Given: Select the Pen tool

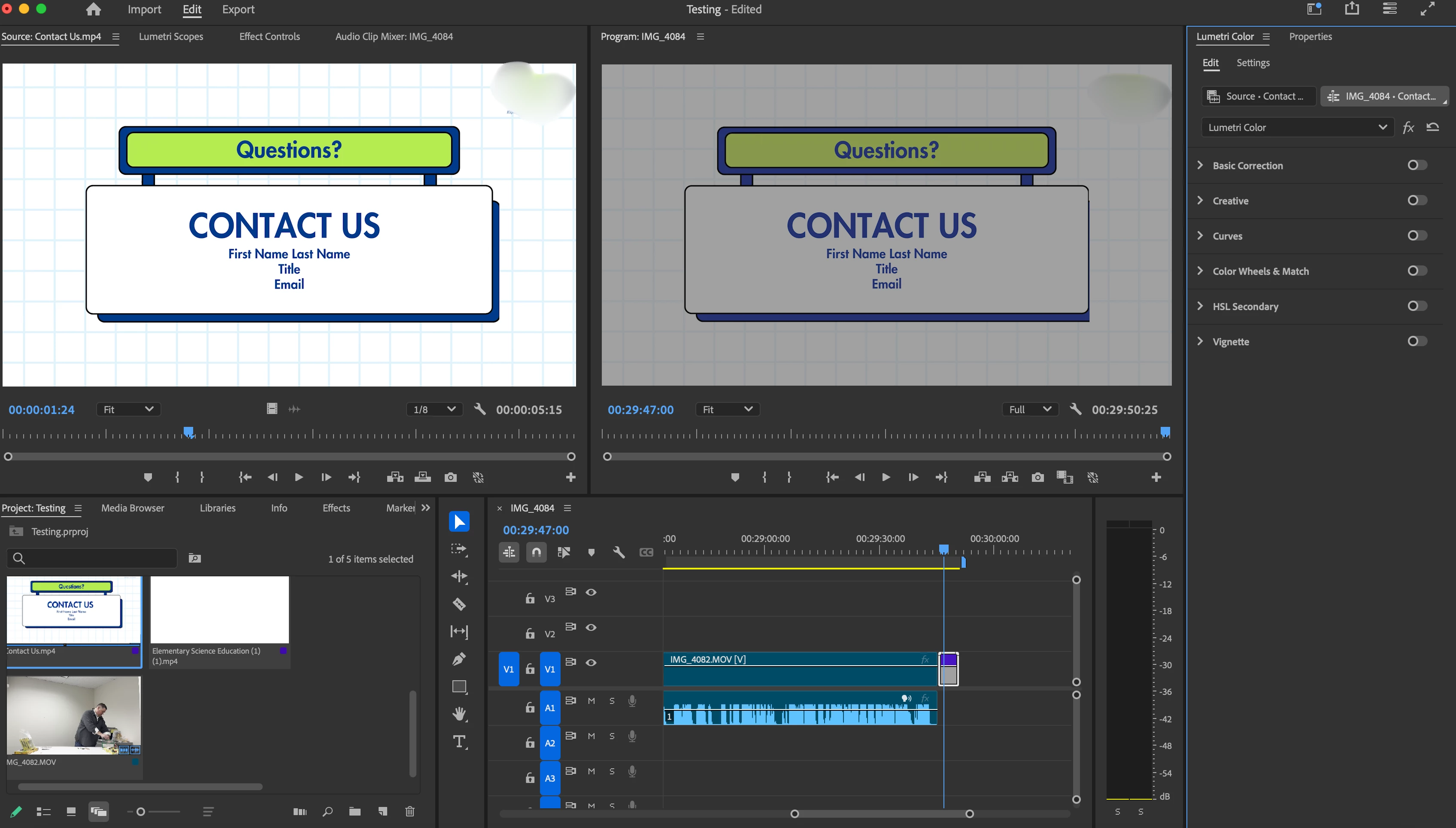Looking at the screenshot, I should [x=459, y=659].
